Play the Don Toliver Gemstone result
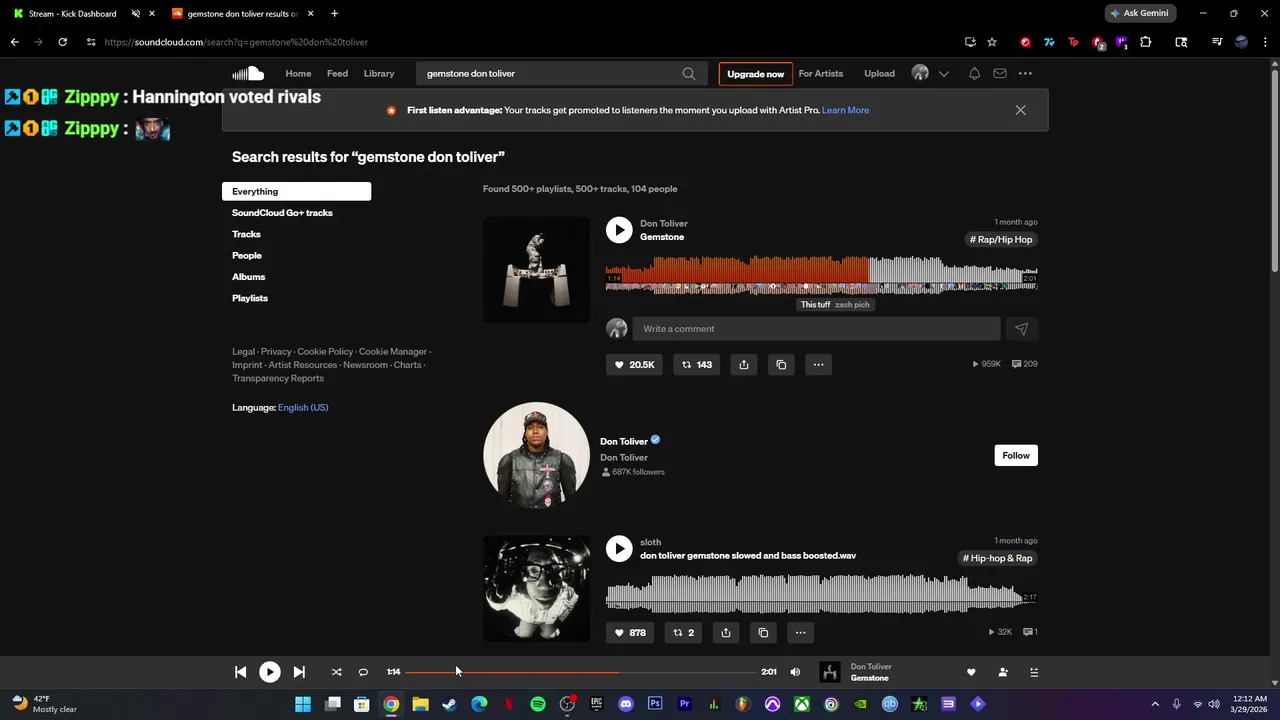This screenshot has height=720, width=1280. click(619, 230)
